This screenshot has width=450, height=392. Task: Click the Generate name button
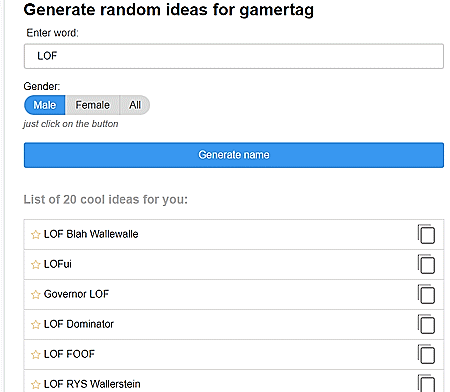coord(234,155)
